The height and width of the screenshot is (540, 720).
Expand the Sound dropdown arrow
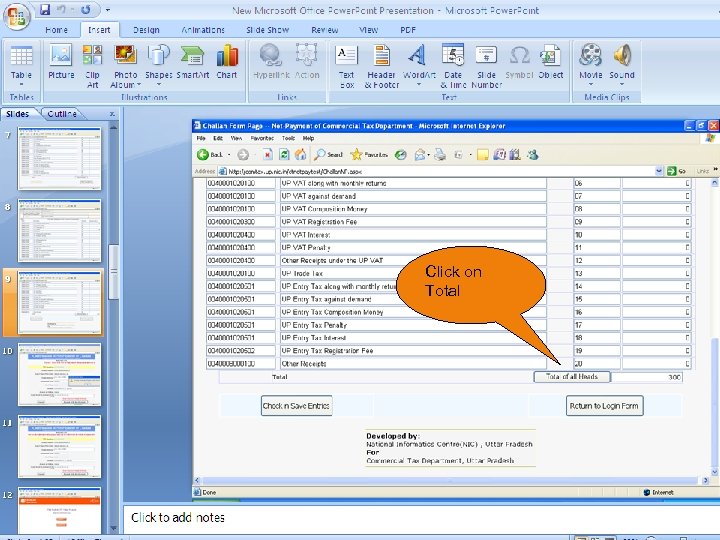622,84
